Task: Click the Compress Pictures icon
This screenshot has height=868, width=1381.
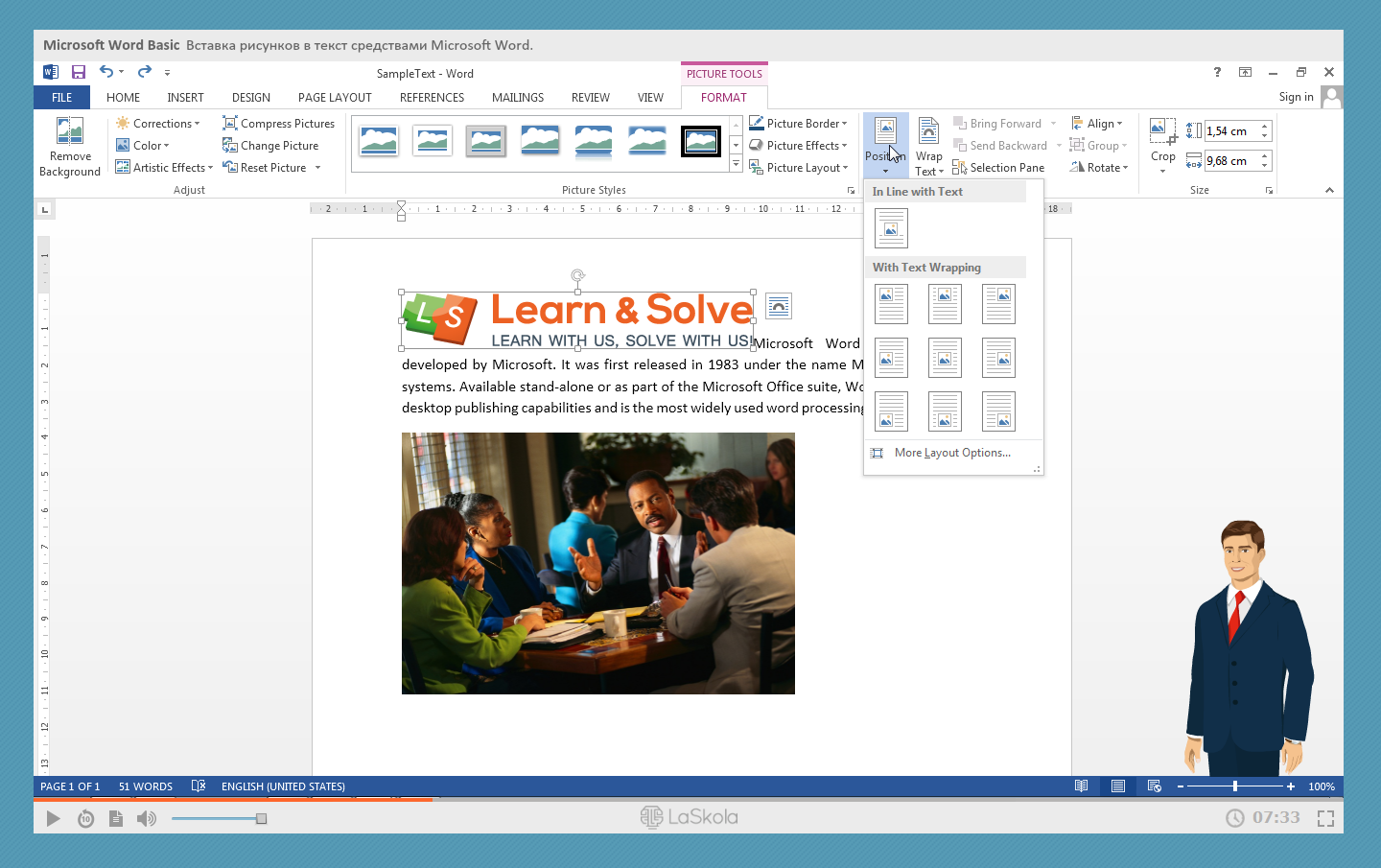Action: pos(230,124)
